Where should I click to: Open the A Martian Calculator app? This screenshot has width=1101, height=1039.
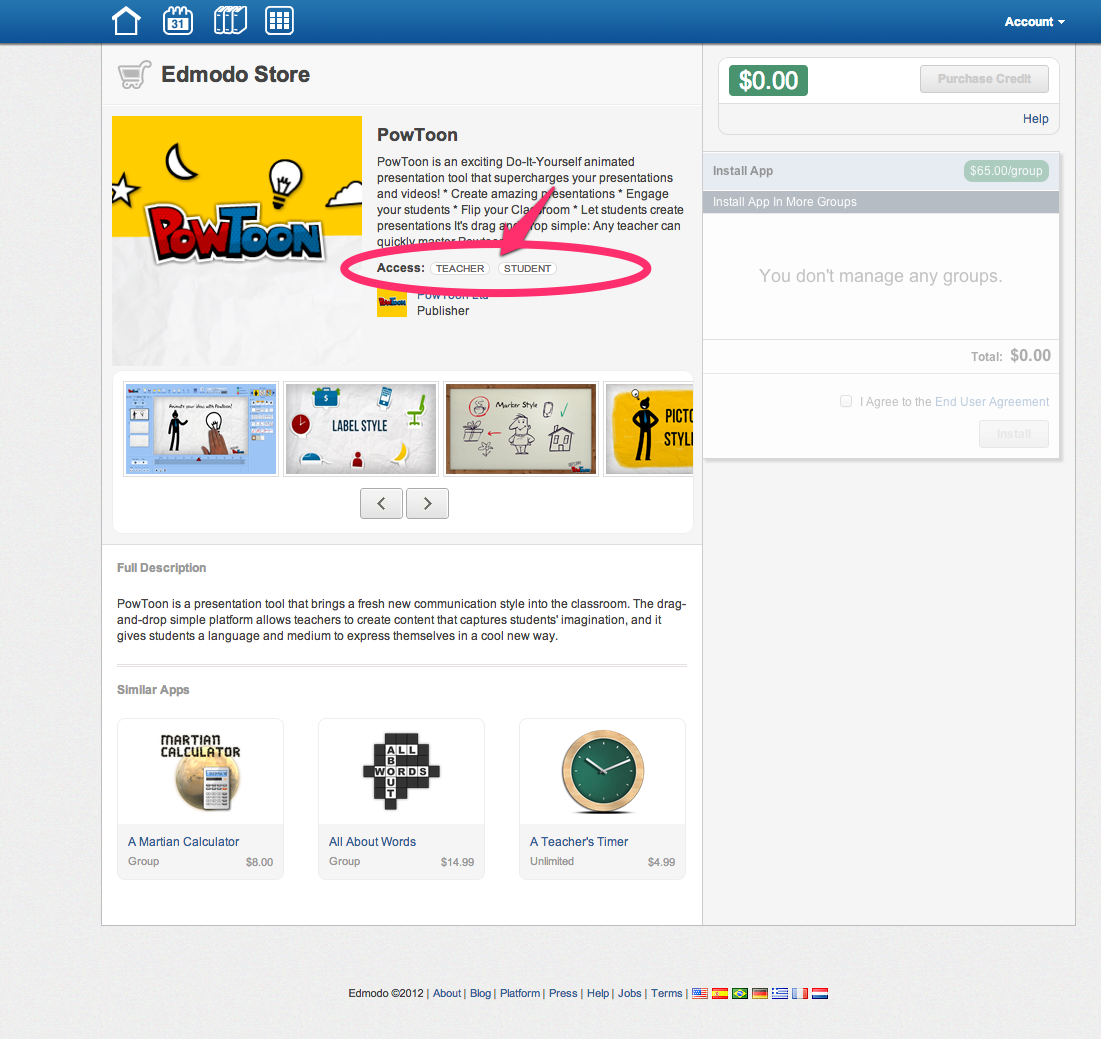[x=184, y=842]
